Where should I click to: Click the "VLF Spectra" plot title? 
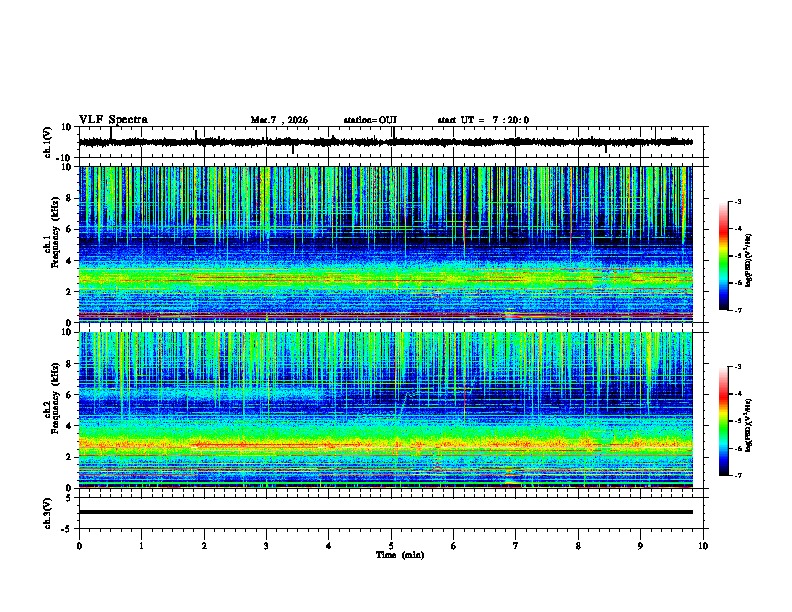coord(113,120)
